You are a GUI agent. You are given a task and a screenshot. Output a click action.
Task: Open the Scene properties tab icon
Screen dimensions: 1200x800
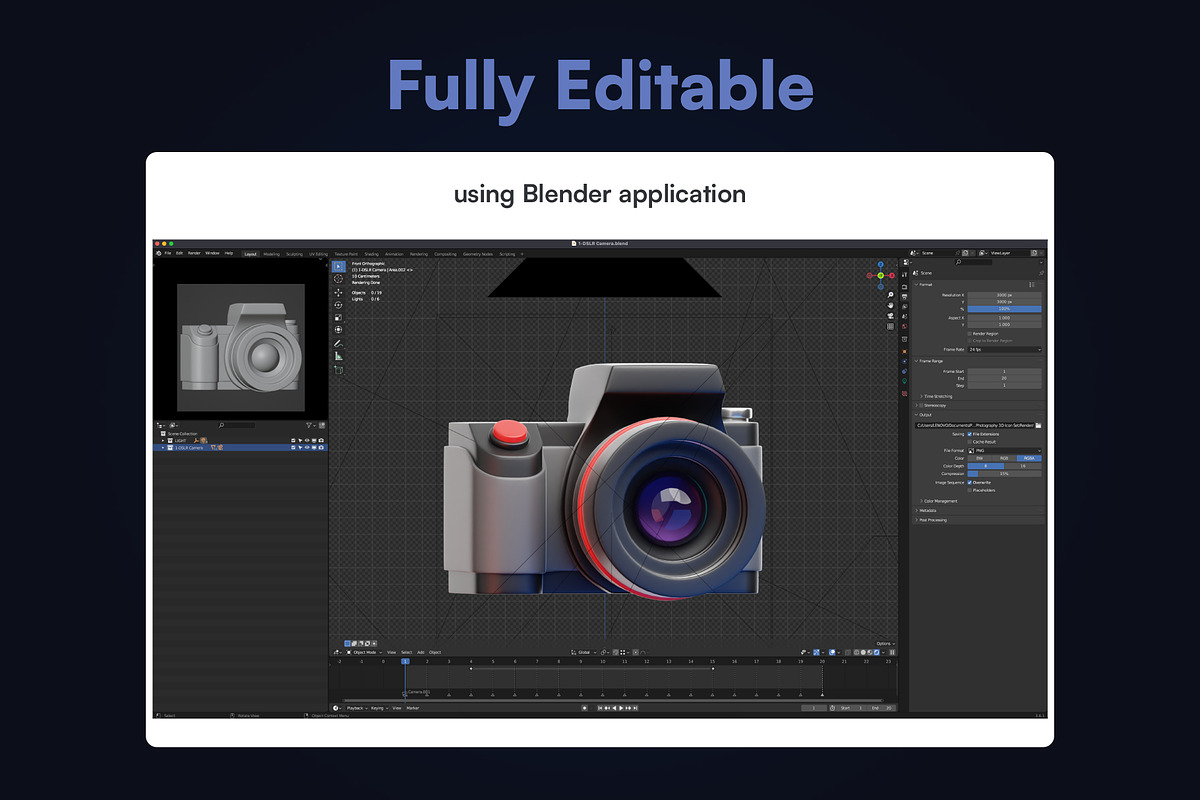click(905, 316)
